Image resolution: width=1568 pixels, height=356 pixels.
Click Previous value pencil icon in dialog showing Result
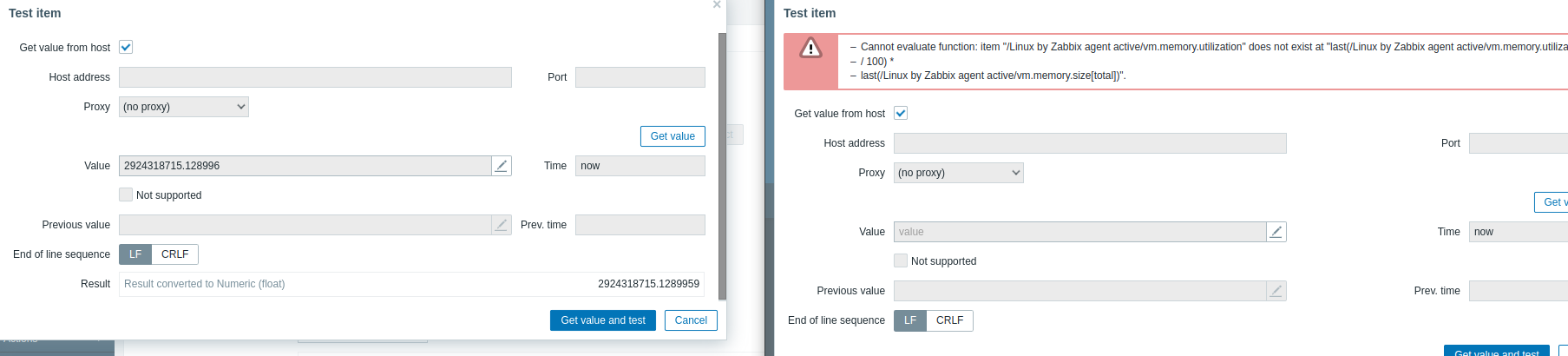(x=501, y=225)
